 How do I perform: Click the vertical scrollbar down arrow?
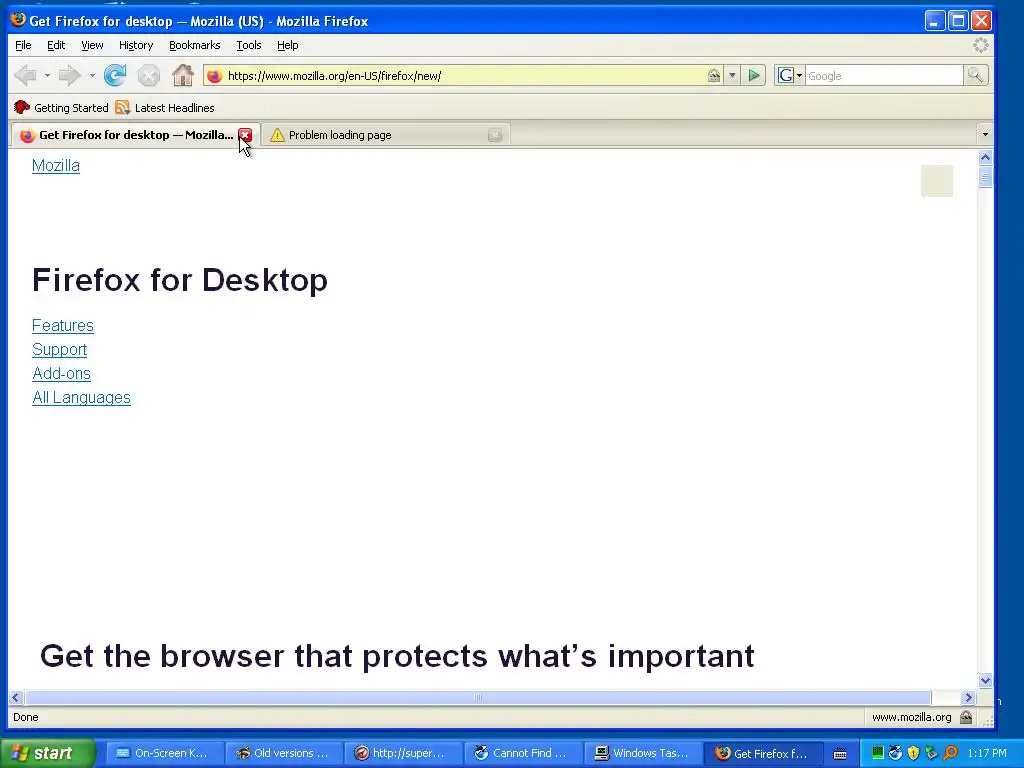click(x=985, y=680)
